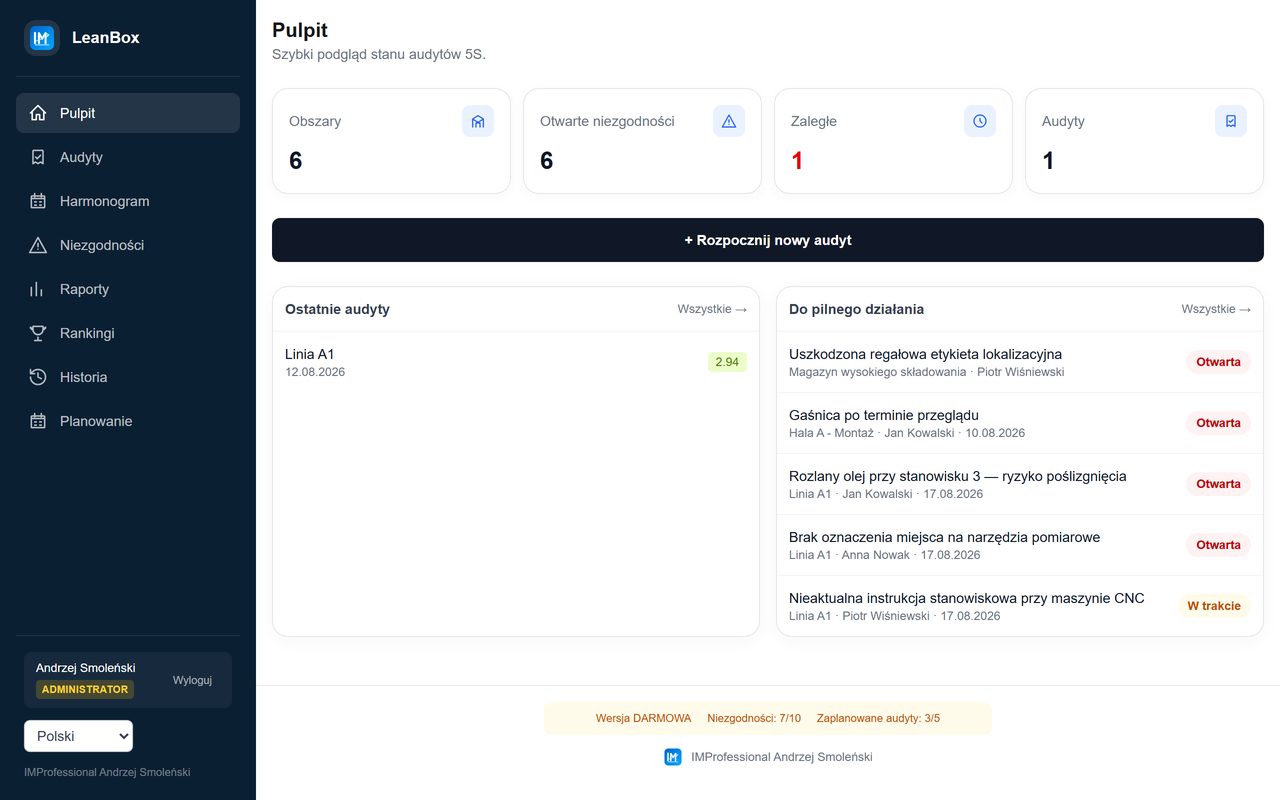Click the checklist icon beside Audyty menu
The width and height of the screenshot is (1280, 800).
pos(38,157)
